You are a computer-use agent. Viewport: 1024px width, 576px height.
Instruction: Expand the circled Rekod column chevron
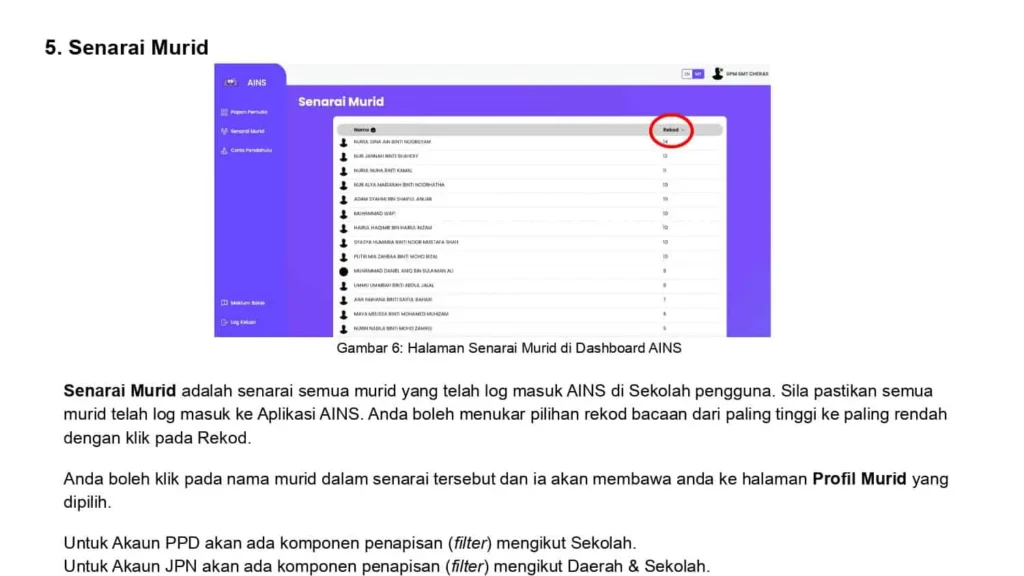click(x=683, y=130)
